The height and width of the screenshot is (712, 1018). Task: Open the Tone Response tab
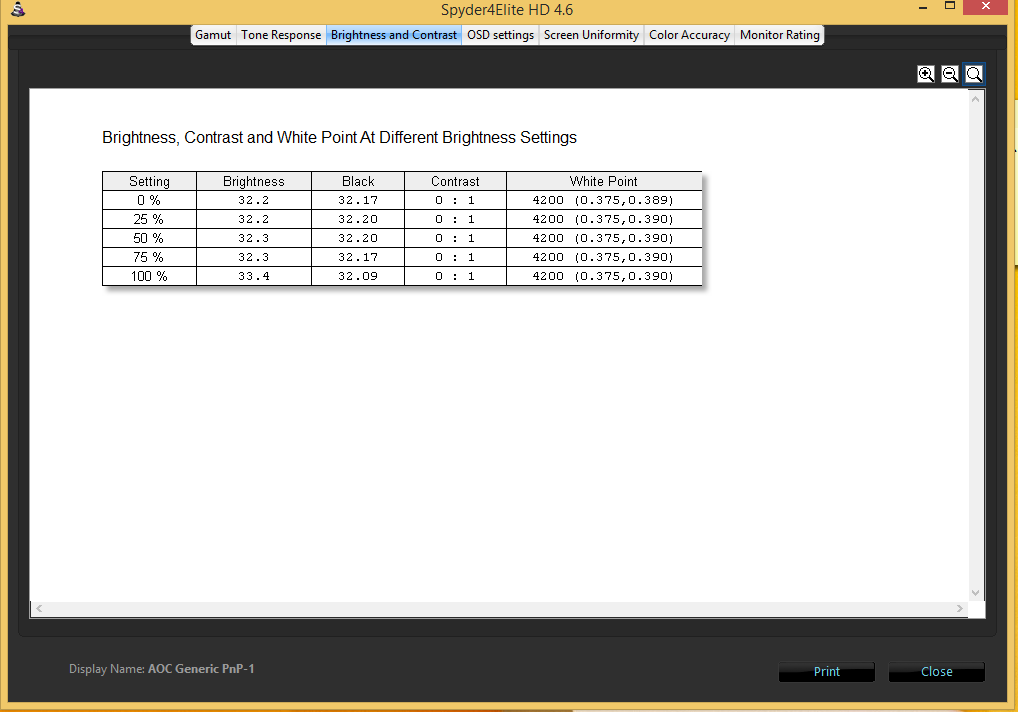[281, 35]
